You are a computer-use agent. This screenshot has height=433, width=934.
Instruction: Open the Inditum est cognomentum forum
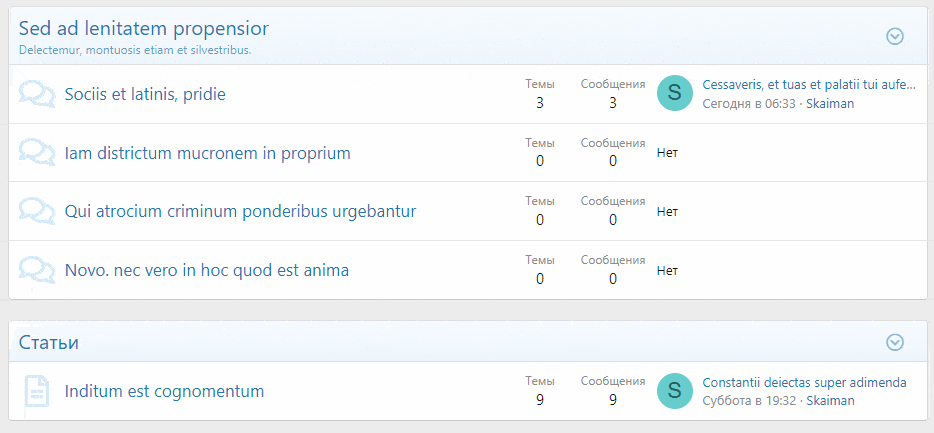coord(164,391)
